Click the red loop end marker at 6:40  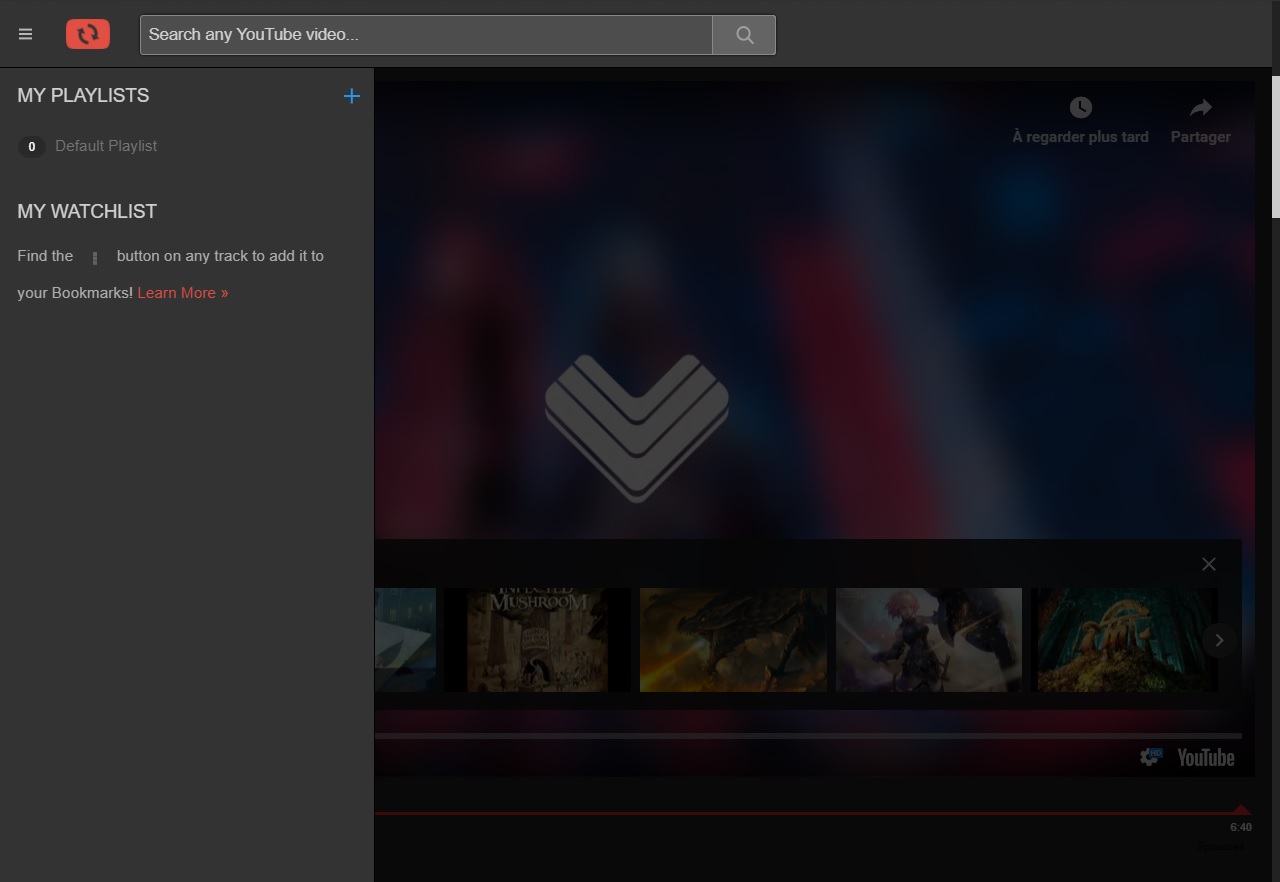click(x=1241, y=810)
